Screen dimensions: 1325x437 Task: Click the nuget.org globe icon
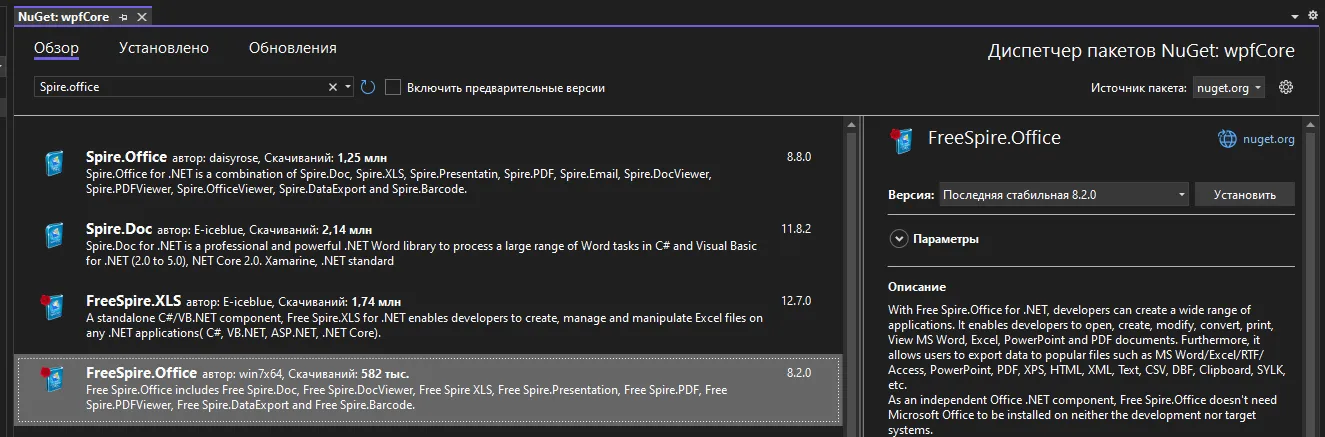click(1227, 139)
